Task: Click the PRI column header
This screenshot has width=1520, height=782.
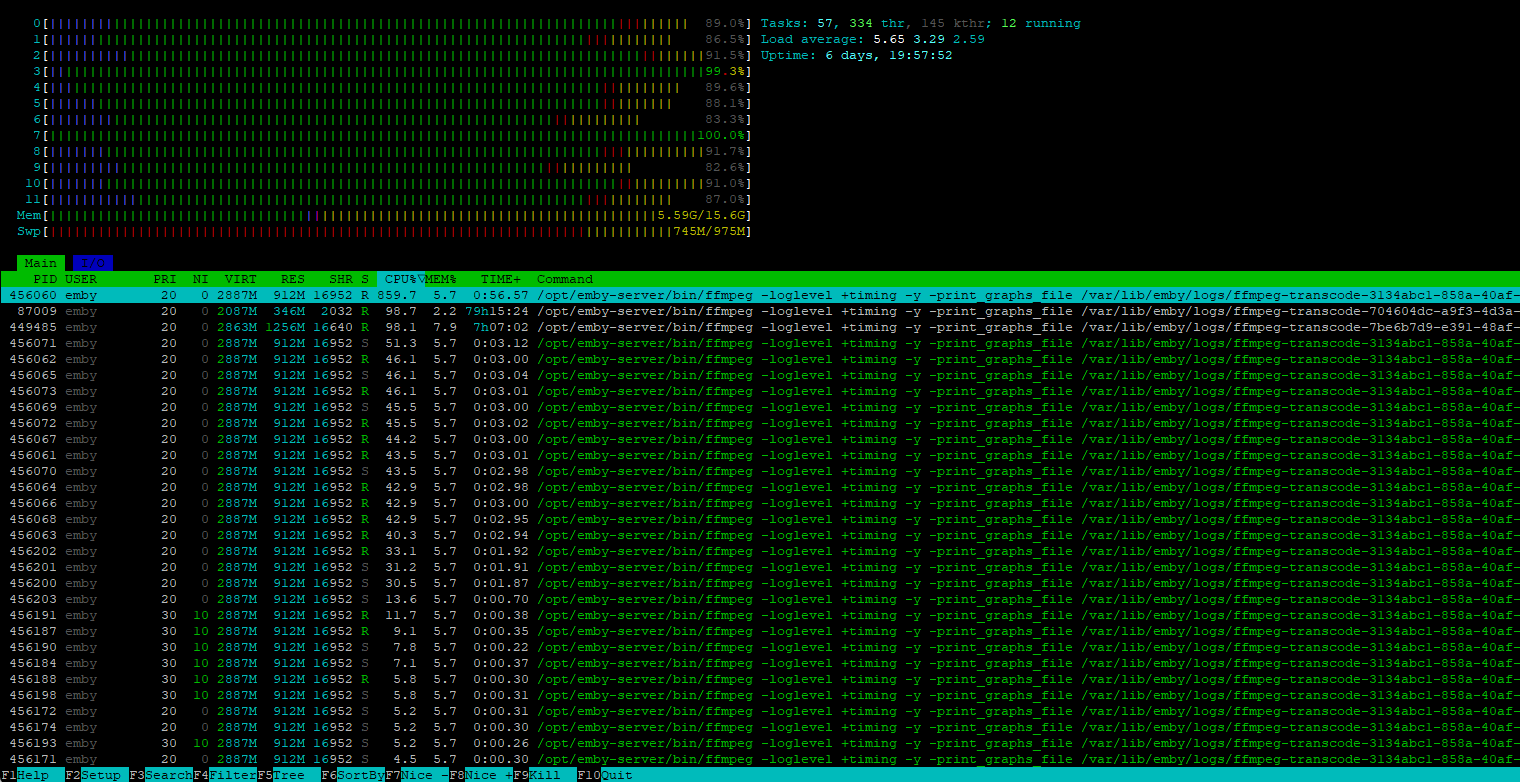Action: pos(165,279)
